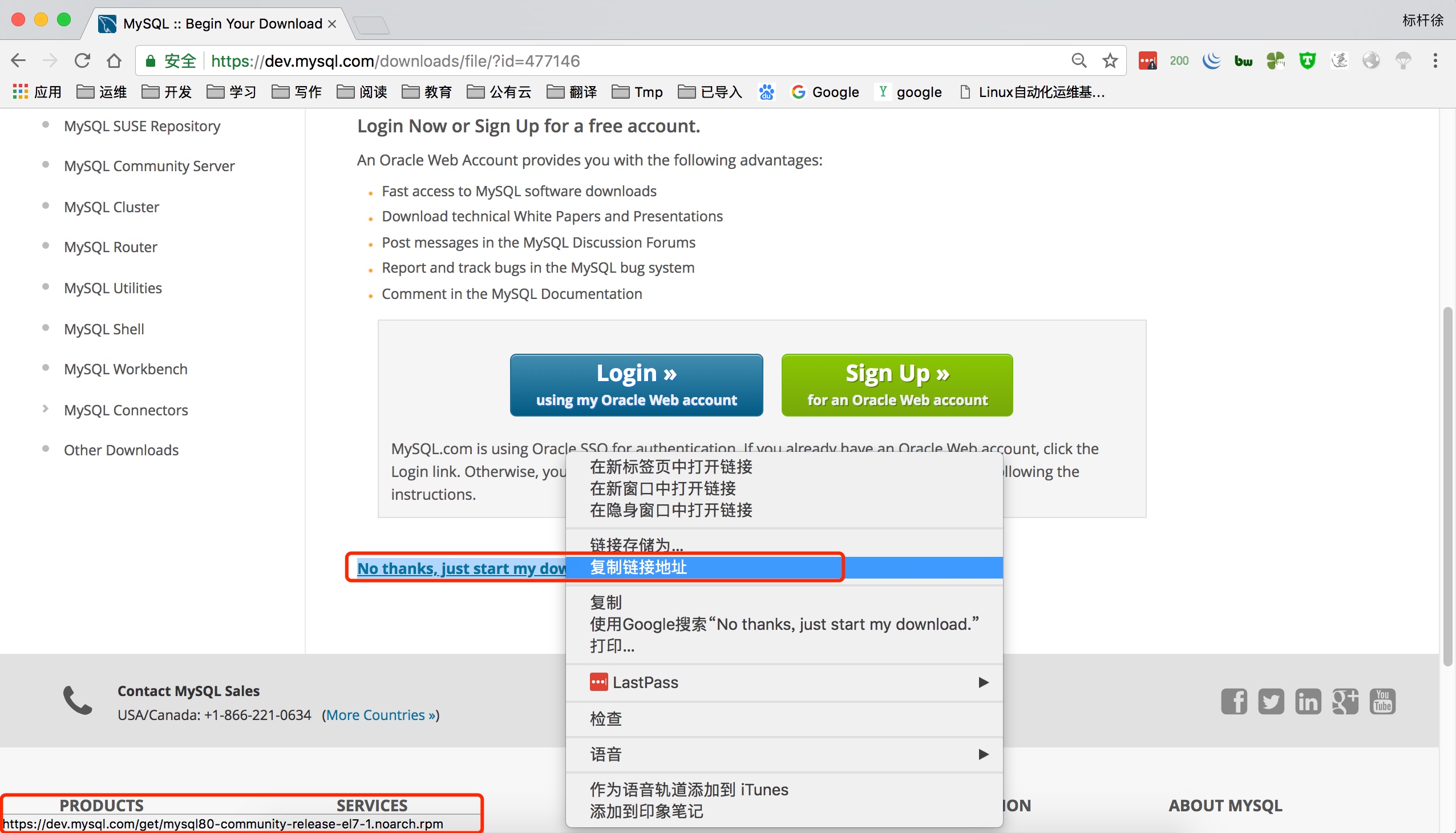Click the Evernote clipper elephant icon
The image size is (1456, 833).
coord(1275,60)
